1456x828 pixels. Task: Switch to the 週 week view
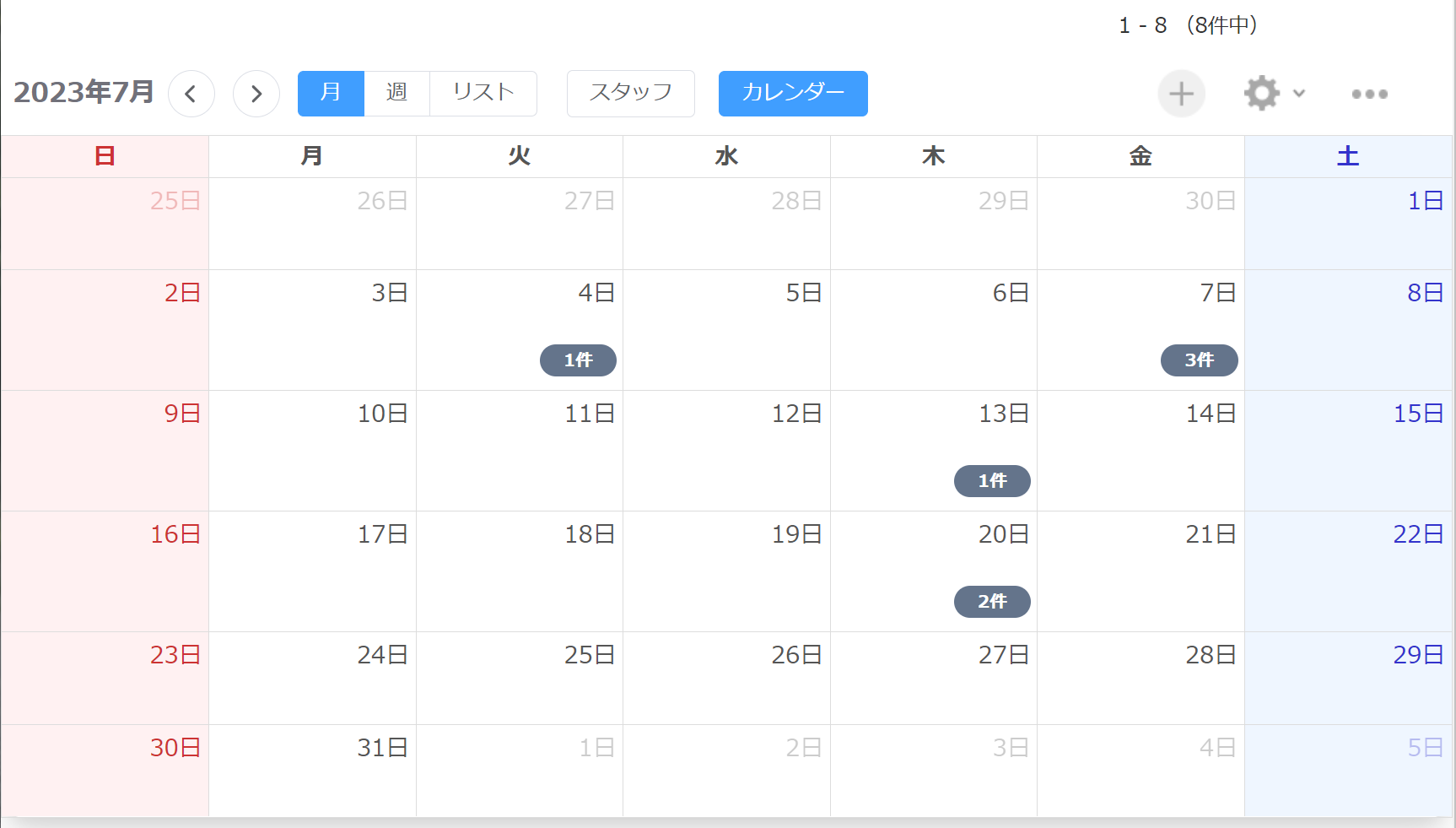[x=397, y=93]
